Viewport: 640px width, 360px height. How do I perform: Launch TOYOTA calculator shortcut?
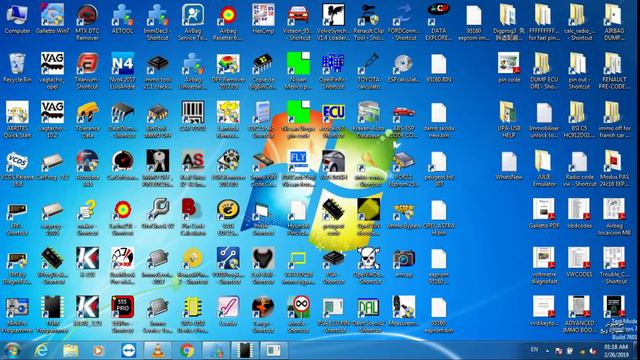click(x=368, y=70)
